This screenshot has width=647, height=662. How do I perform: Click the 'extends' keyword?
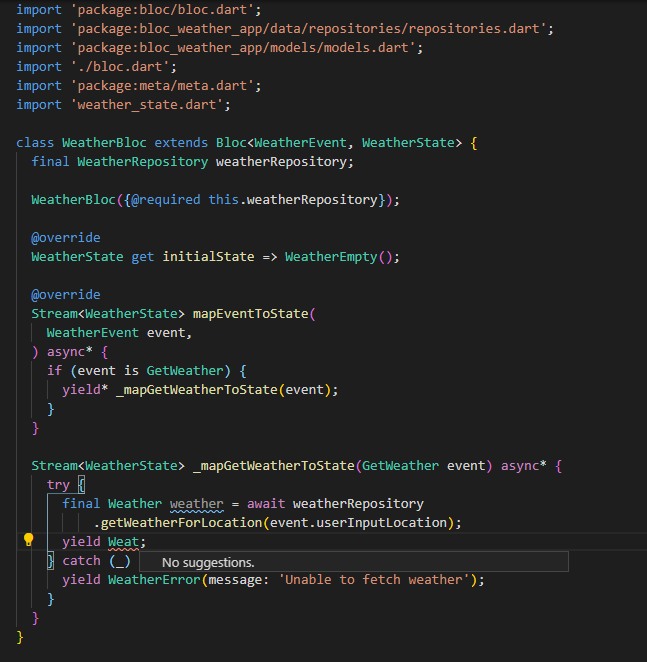(181, 142)
